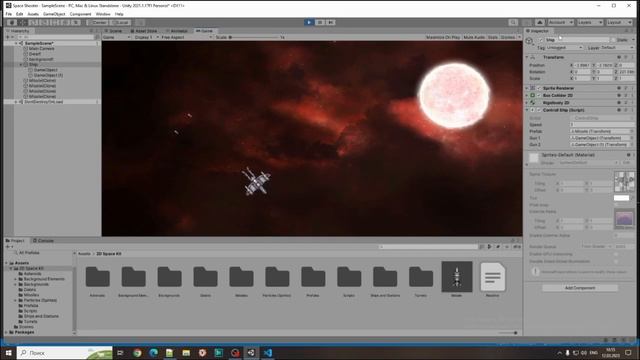The height and width of the screenshot is (360, 640).
Task: Open the Layers dropdown
Action: point(590,22)
